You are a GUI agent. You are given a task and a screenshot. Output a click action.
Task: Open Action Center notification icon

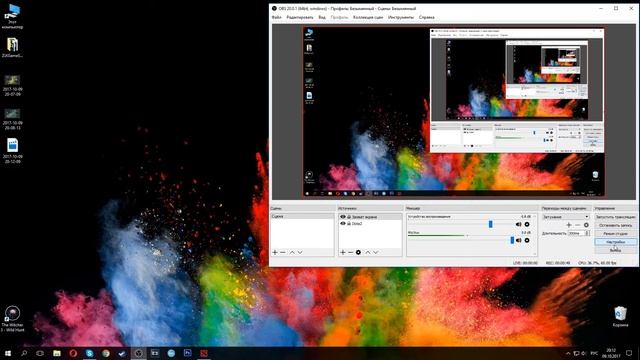(x=629, y=353)
